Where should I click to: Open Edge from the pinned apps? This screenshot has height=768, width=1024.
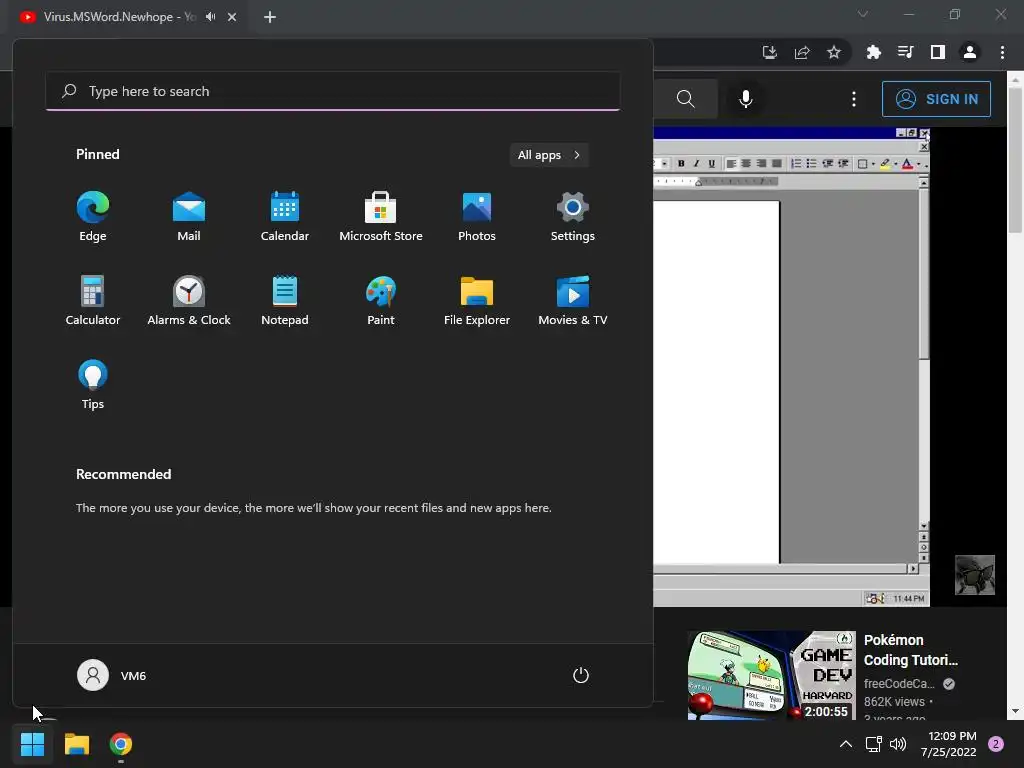93,217
